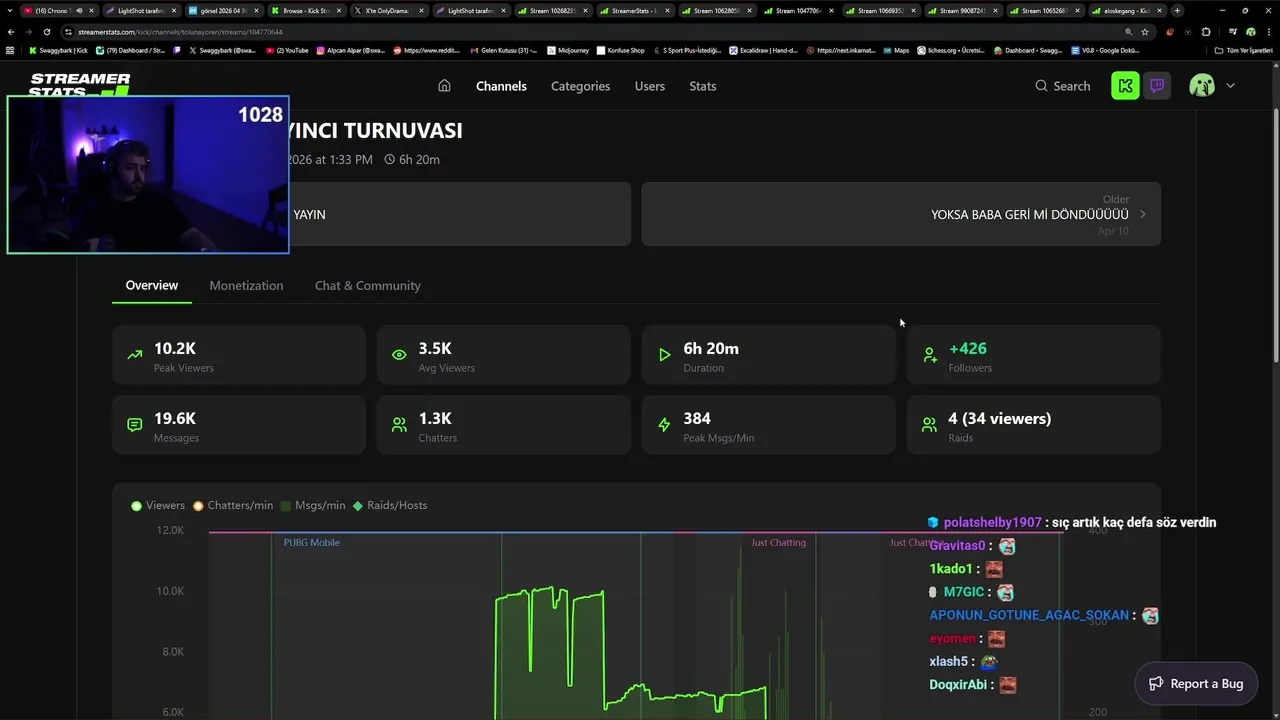Open the Konfuse Shop bookmark
Image resolution: width=1280 pixels, height=720 pixels.
coord(620,50)
